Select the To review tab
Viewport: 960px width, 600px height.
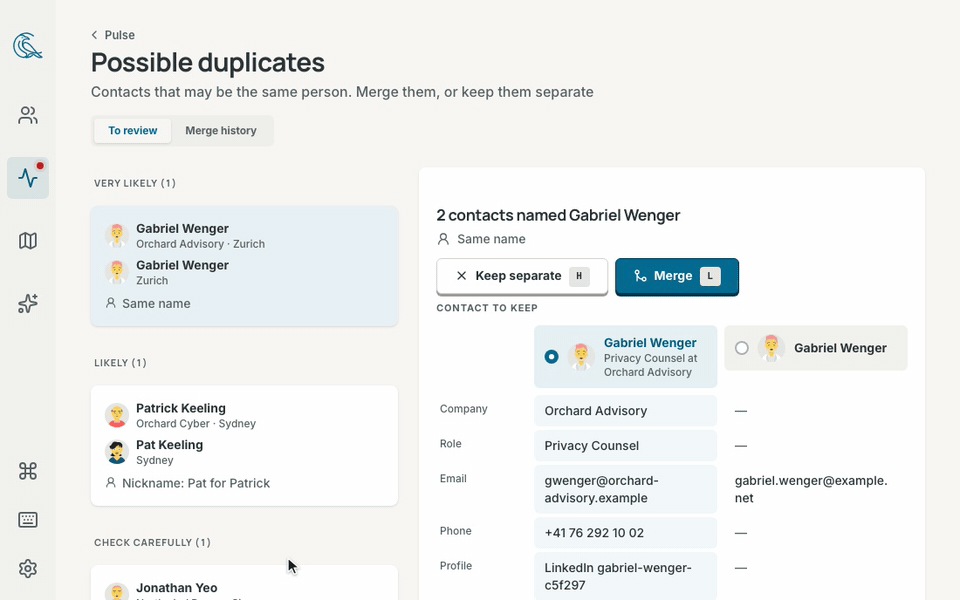132,130
